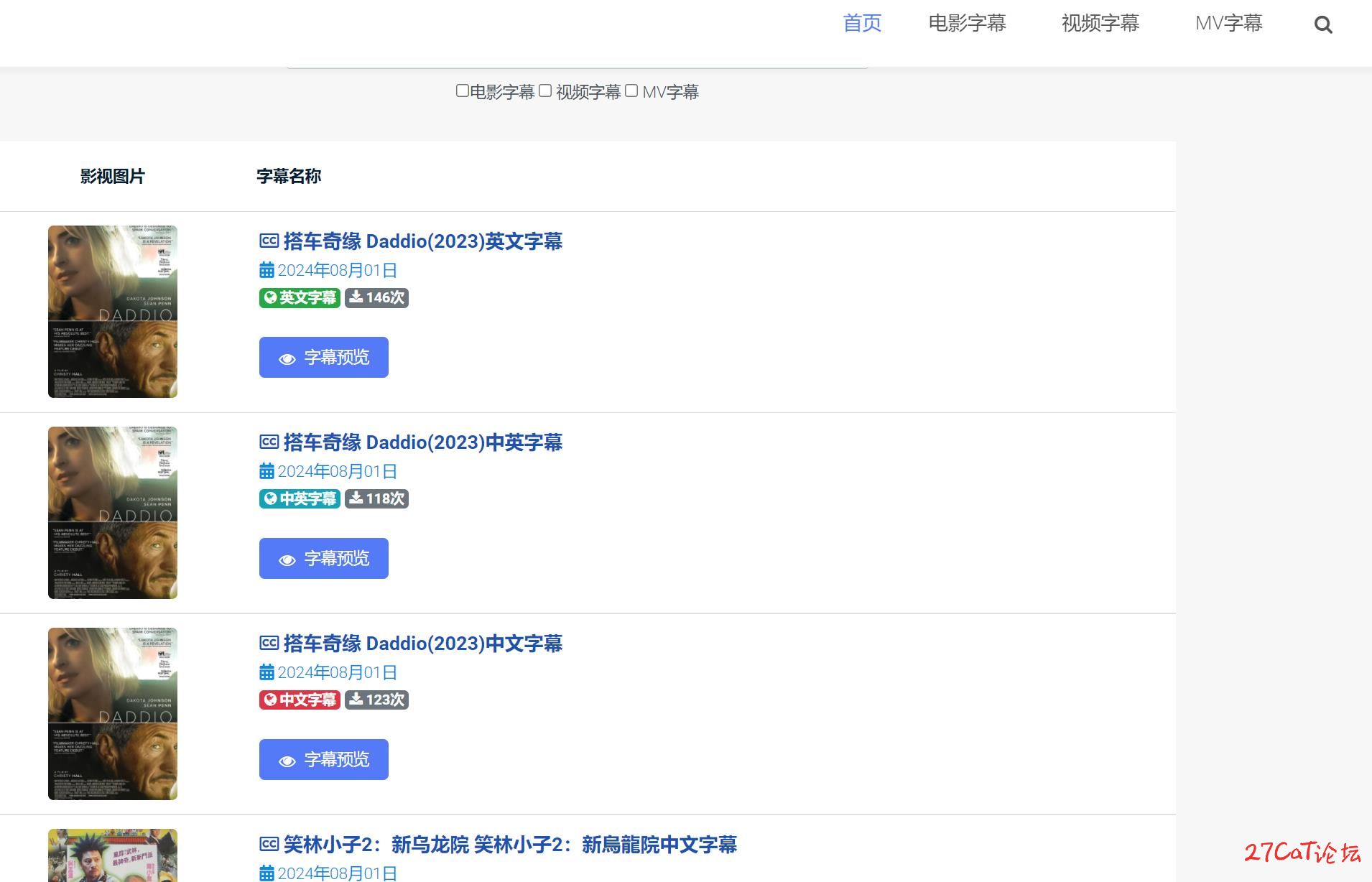
Task: Click date 2024年08月01日 under Daddio 中英字幕
Action: [338, 471]
